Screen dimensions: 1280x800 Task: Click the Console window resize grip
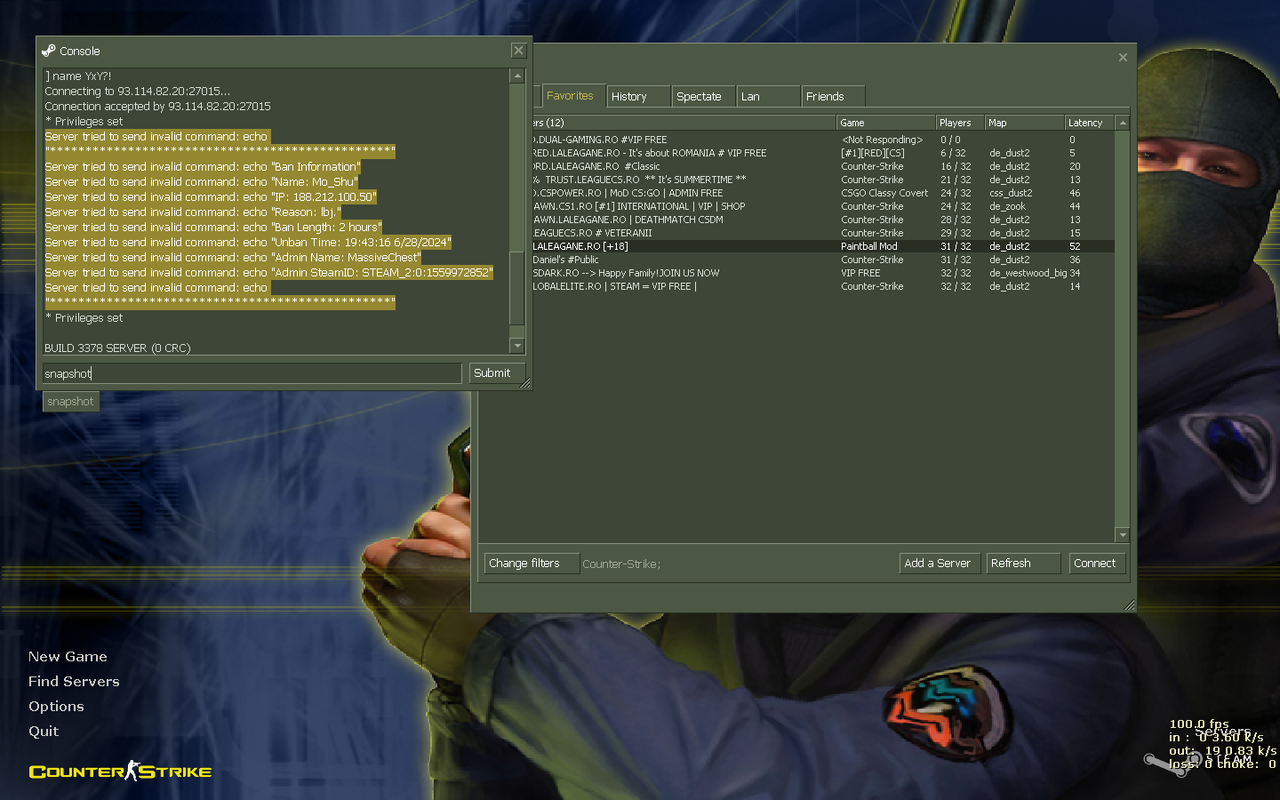[x=525, y=383]
